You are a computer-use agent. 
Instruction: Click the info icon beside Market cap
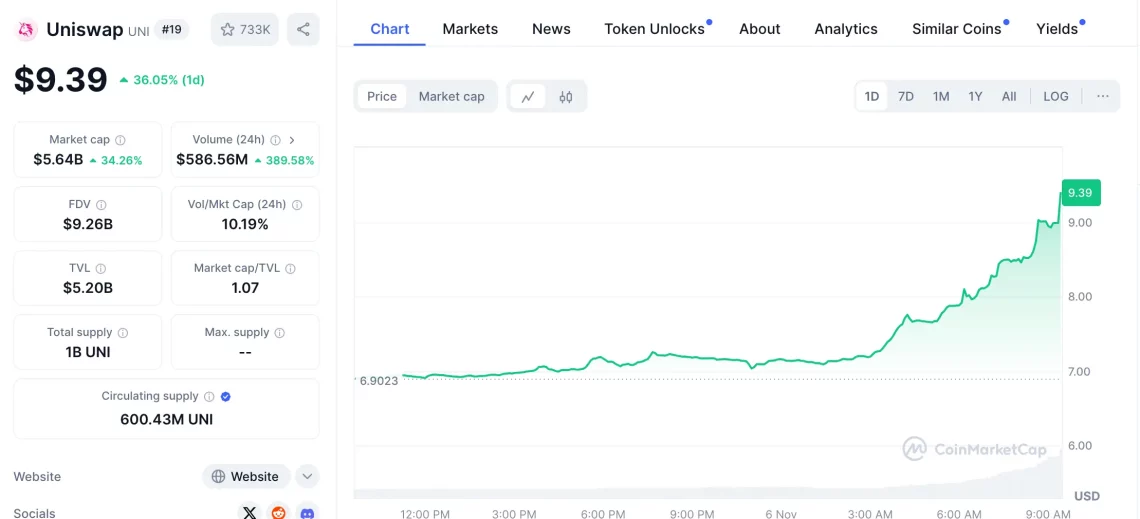[x=120, y=140]
